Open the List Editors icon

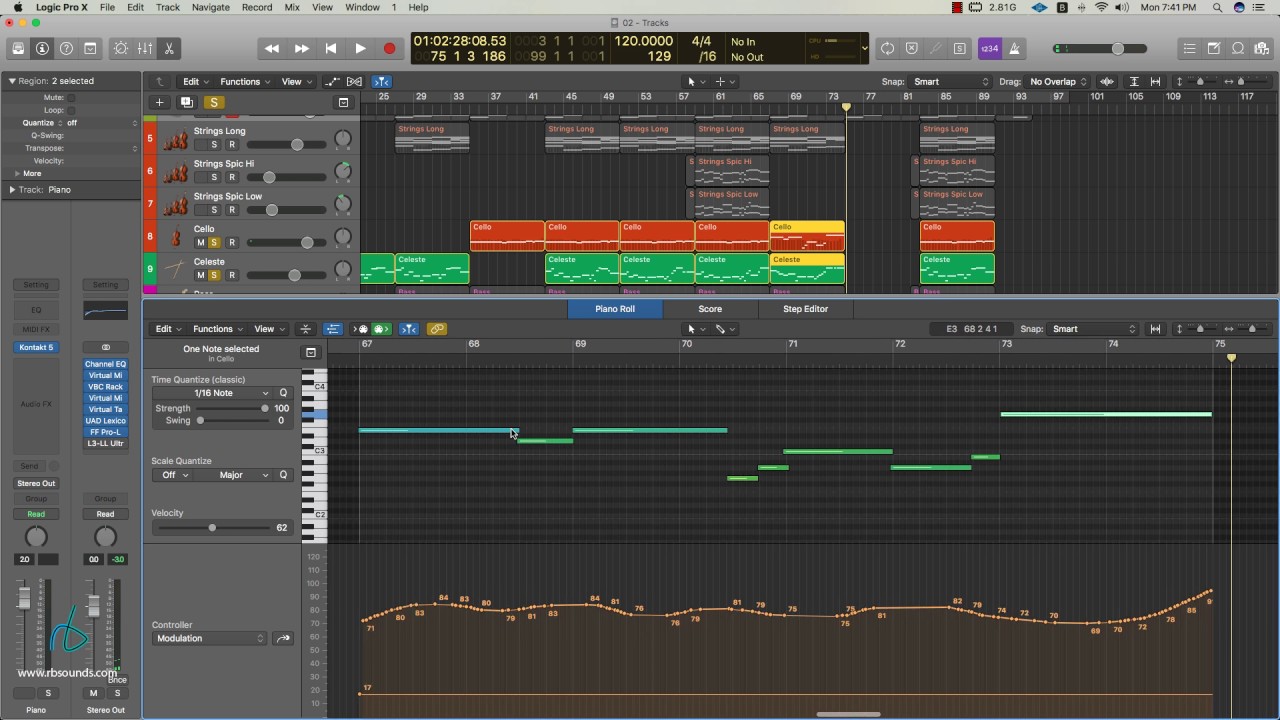tap(1189, 48)
